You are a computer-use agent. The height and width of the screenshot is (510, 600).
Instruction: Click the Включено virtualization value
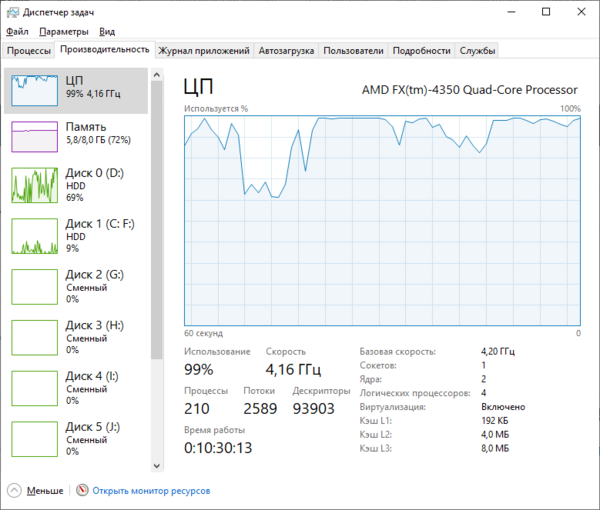503,407
